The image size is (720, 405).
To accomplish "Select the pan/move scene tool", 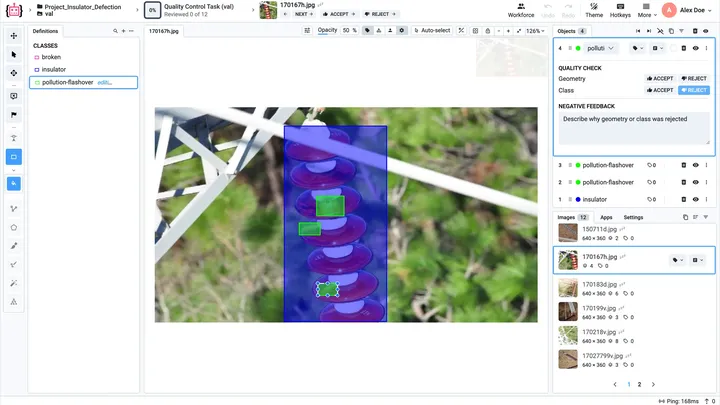I will pos(14,36).
